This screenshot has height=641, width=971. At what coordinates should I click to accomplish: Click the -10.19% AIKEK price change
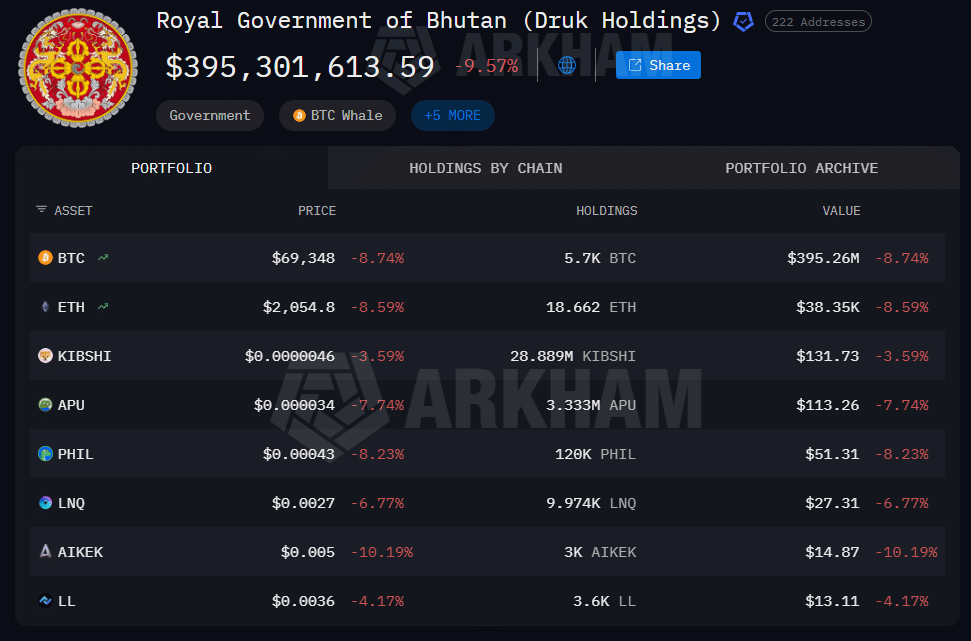pos(381,552)
